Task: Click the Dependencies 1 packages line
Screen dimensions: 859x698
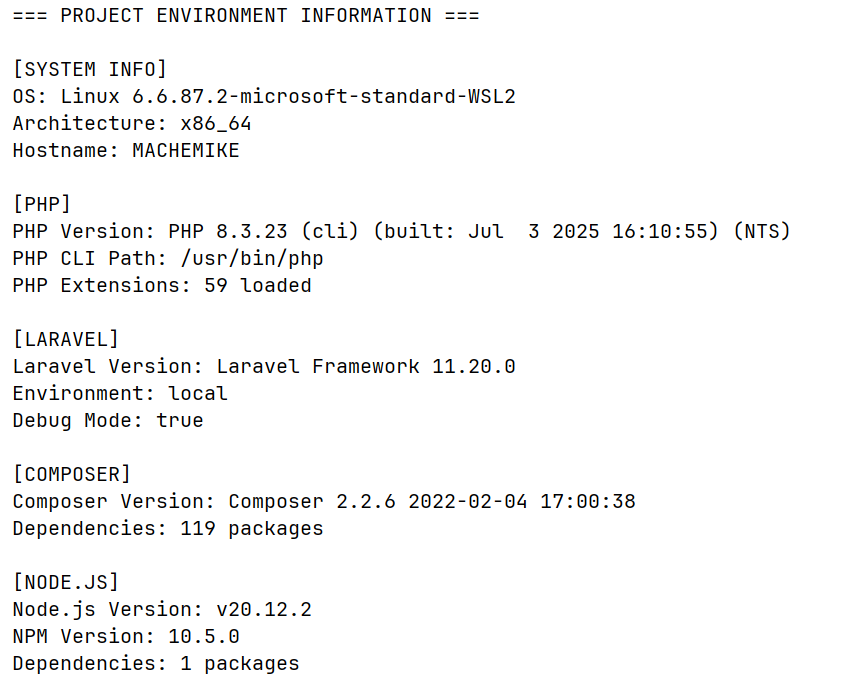Action: pos(156,663)
